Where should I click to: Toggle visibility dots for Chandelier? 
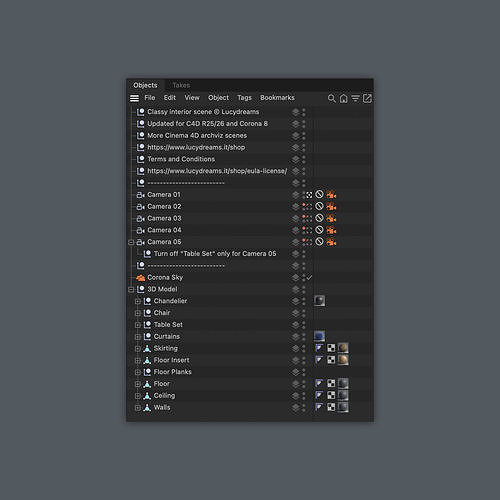[x=304, y=301]
